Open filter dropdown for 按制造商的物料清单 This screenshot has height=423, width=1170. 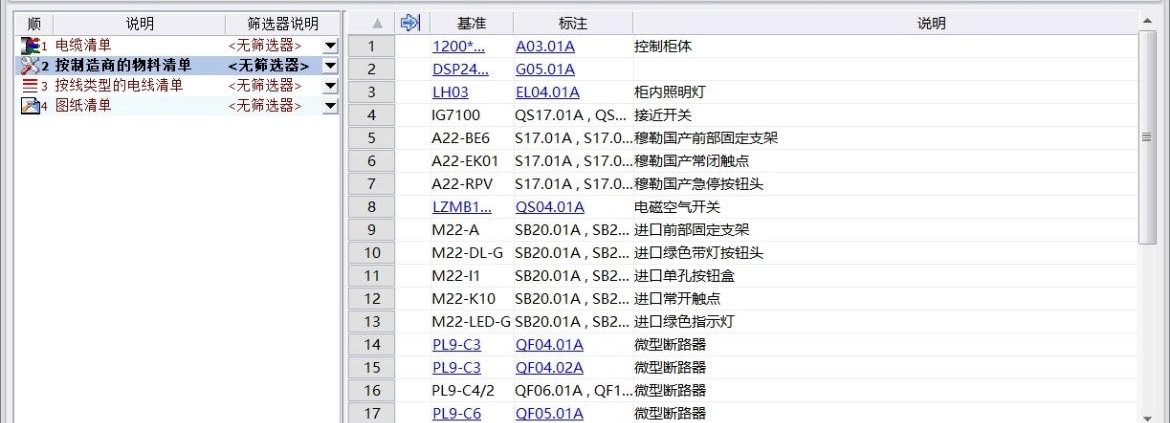(331, 66)
